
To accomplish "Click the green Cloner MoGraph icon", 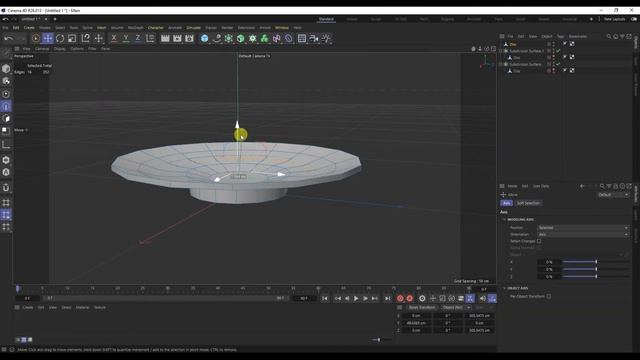I will pyautogui.click(x=264, y=38).
